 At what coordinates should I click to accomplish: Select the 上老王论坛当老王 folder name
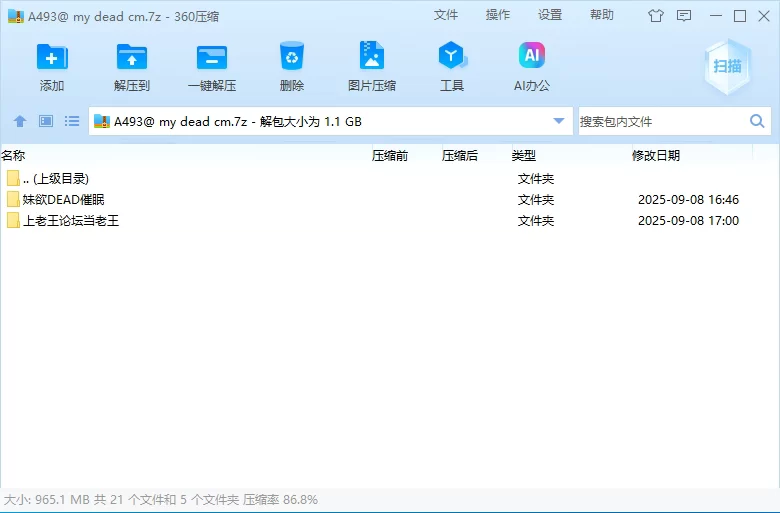coord(71,220)
